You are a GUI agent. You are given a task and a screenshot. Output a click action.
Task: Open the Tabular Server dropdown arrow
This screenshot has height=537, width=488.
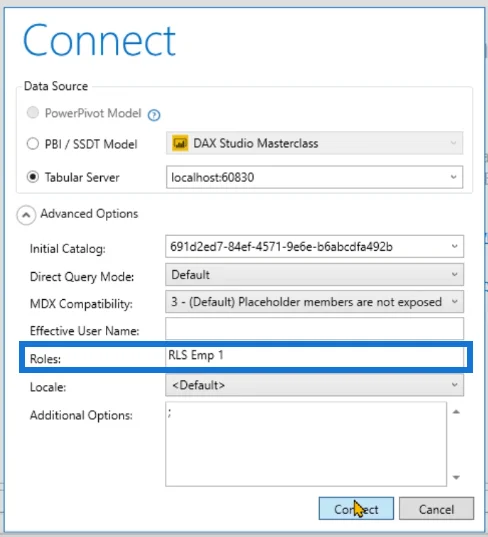pyautogui.click(x=453, y=177)
